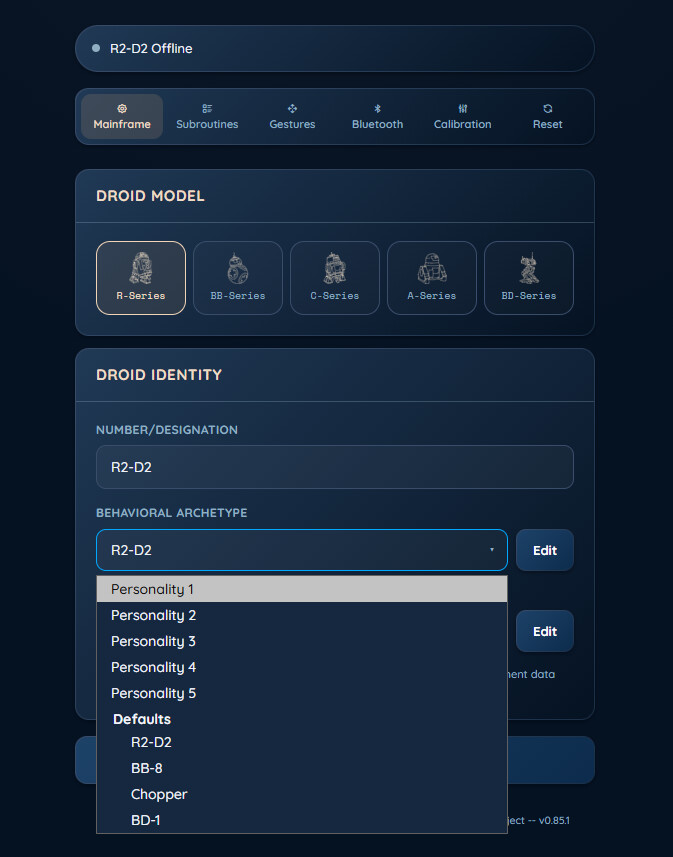Select Personality 1 option
Image resolution: width=673 pixels, height=857 pixels.
click(x=302, y=589)
